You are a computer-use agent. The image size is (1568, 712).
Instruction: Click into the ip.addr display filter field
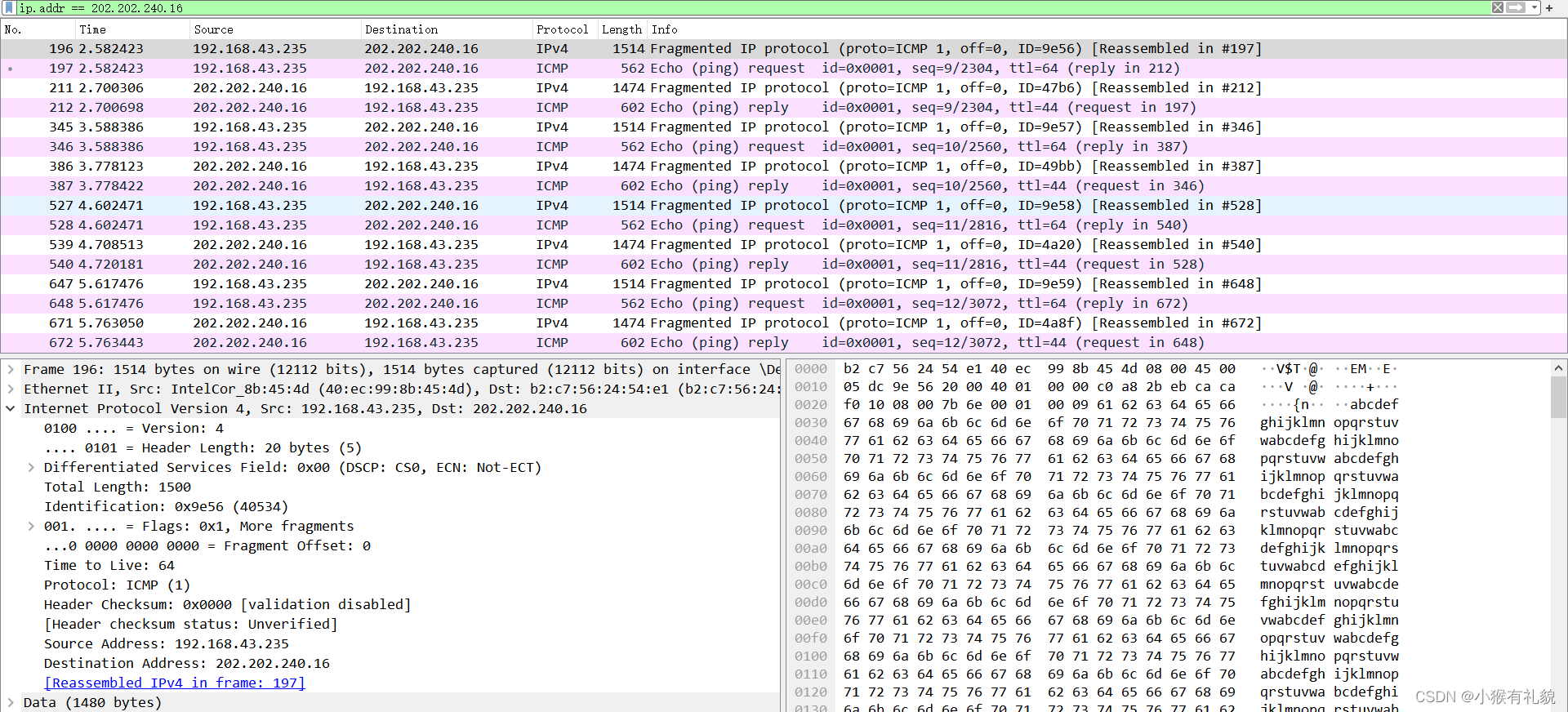pos(751,7)
